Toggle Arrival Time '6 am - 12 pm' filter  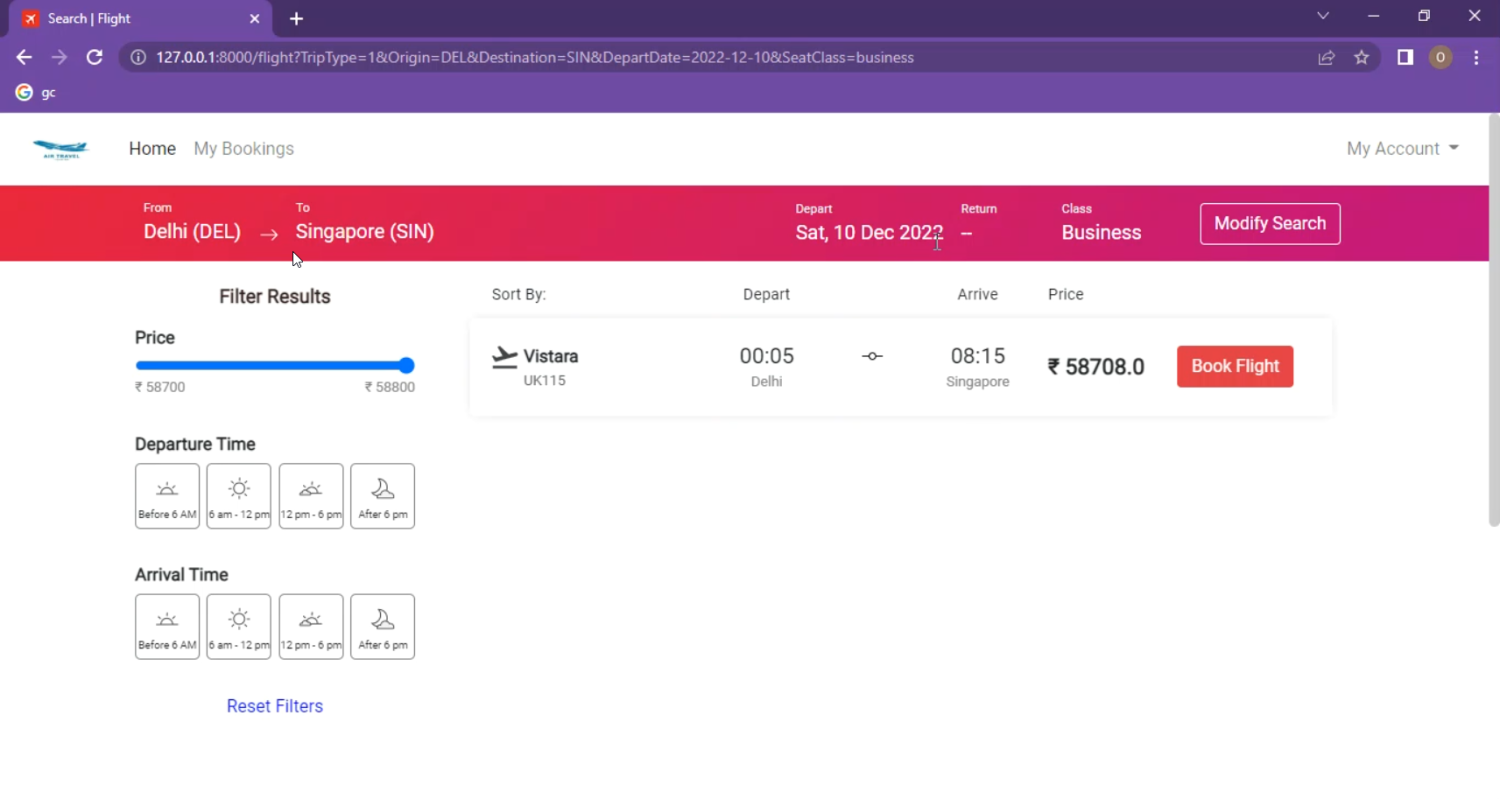[x=238, y=627]
